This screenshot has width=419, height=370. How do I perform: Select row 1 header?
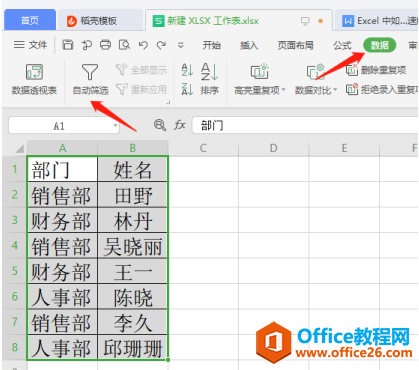tap(15, 169)
